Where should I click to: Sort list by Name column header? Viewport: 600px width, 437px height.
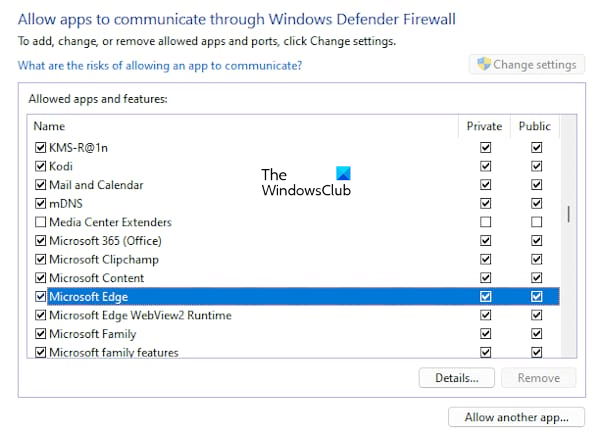coord(48,126)
